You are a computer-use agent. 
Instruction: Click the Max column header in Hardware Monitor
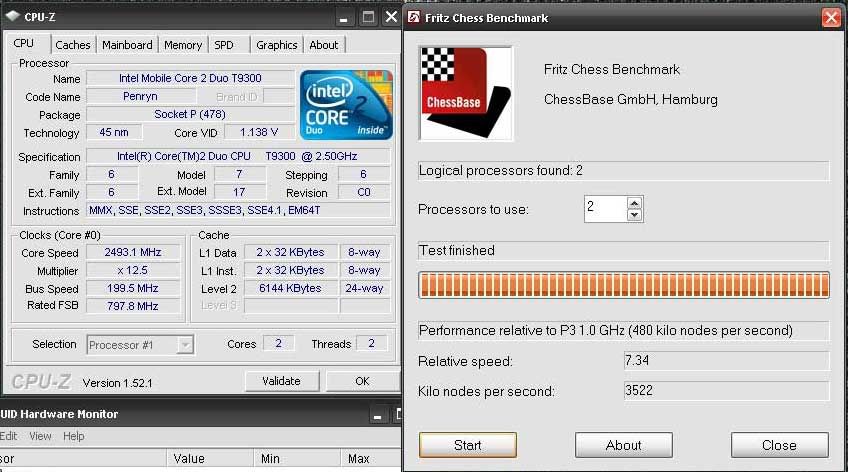click(371, 458)
